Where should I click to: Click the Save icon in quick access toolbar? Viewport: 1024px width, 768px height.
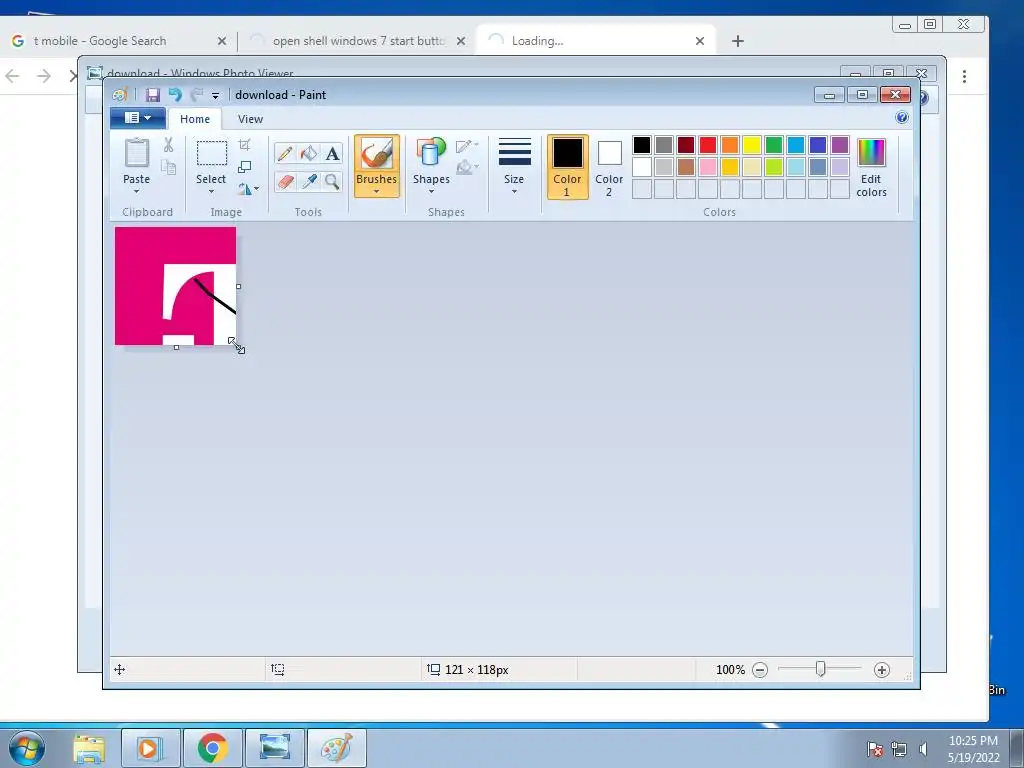(x=153, y=95)
